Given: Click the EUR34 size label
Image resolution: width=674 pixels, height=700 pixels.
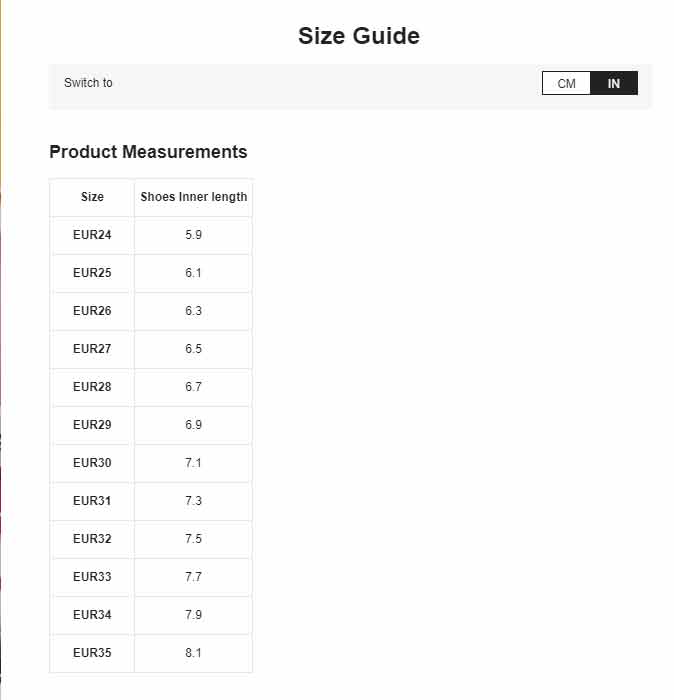Looking at the screenshot, I should tap(92, 614).
